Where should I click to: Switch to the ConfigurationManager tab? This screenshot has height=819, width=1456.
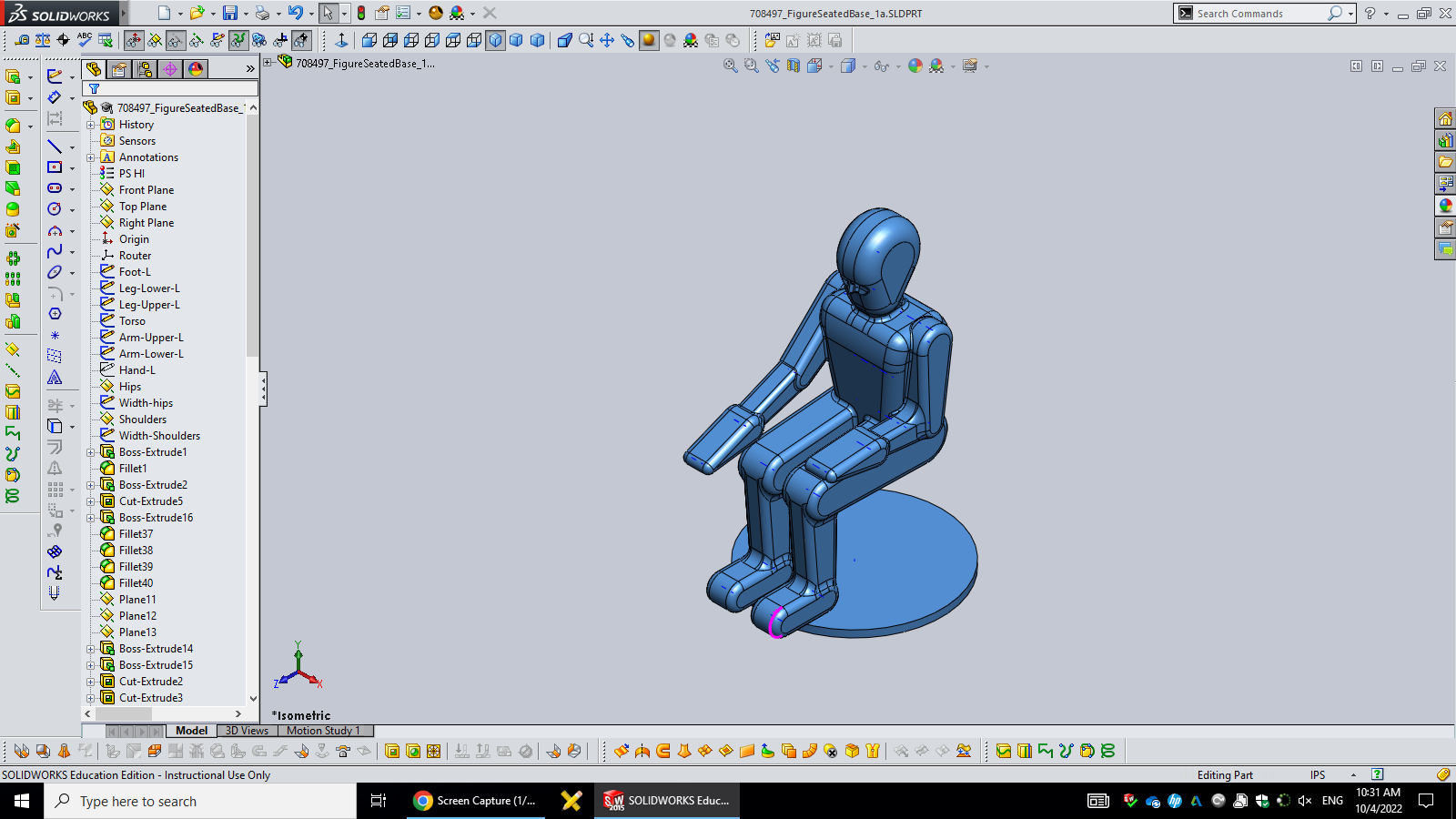click(145, 69)
